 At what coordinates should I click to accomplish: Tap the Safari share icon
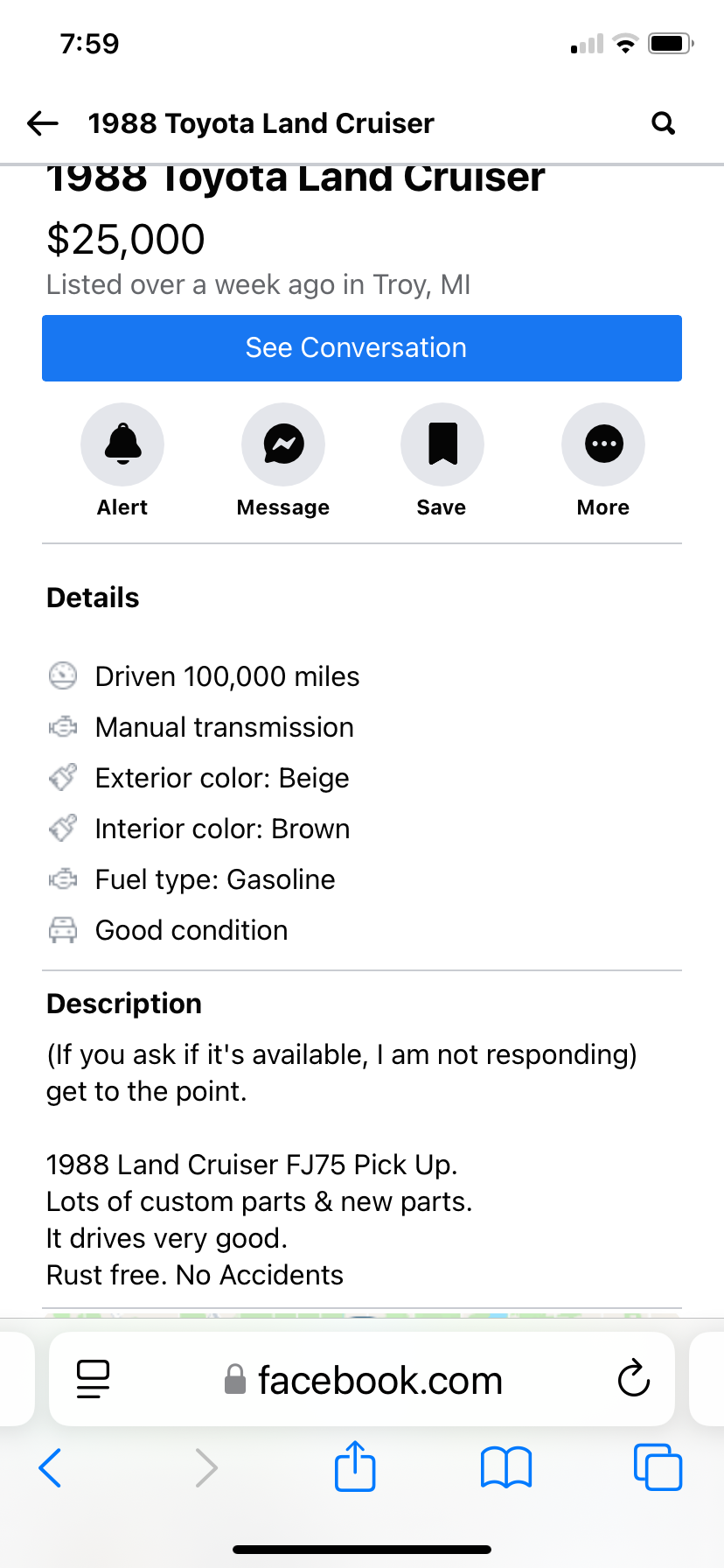355,1466
